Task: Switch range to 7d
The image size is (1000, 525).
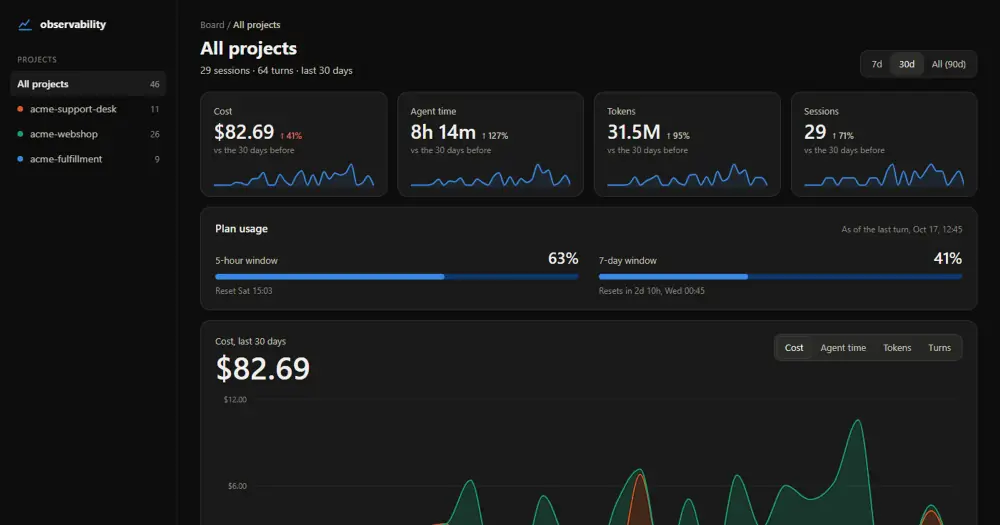Action: click(x=876, y=64)
